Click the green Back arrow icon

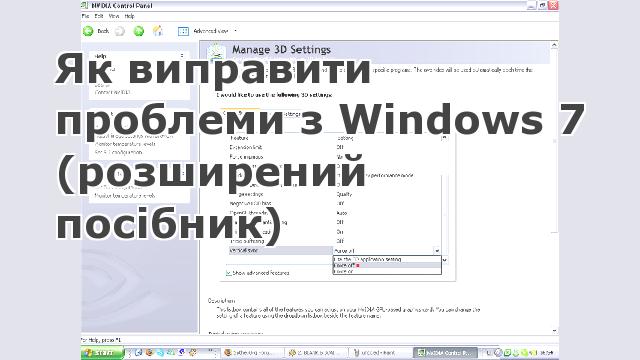click(x=88, y=31)
